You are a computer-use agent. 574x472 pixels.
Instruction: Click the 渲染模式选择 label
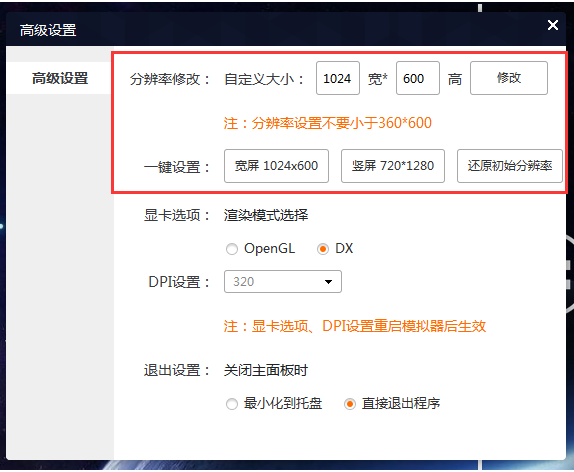266,215
